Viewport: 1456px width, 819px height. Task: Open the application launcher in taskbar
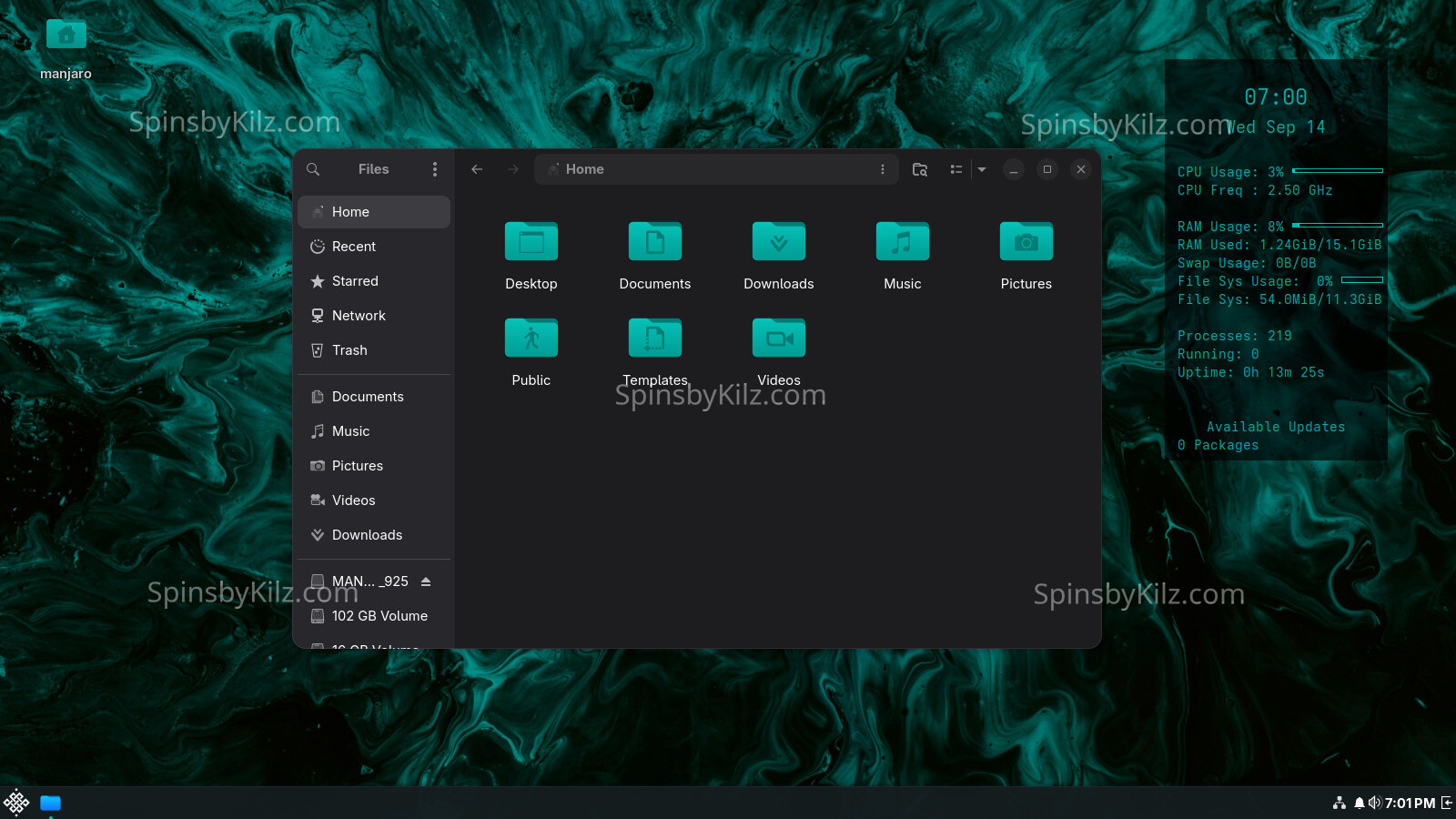[x=16, y=803]
